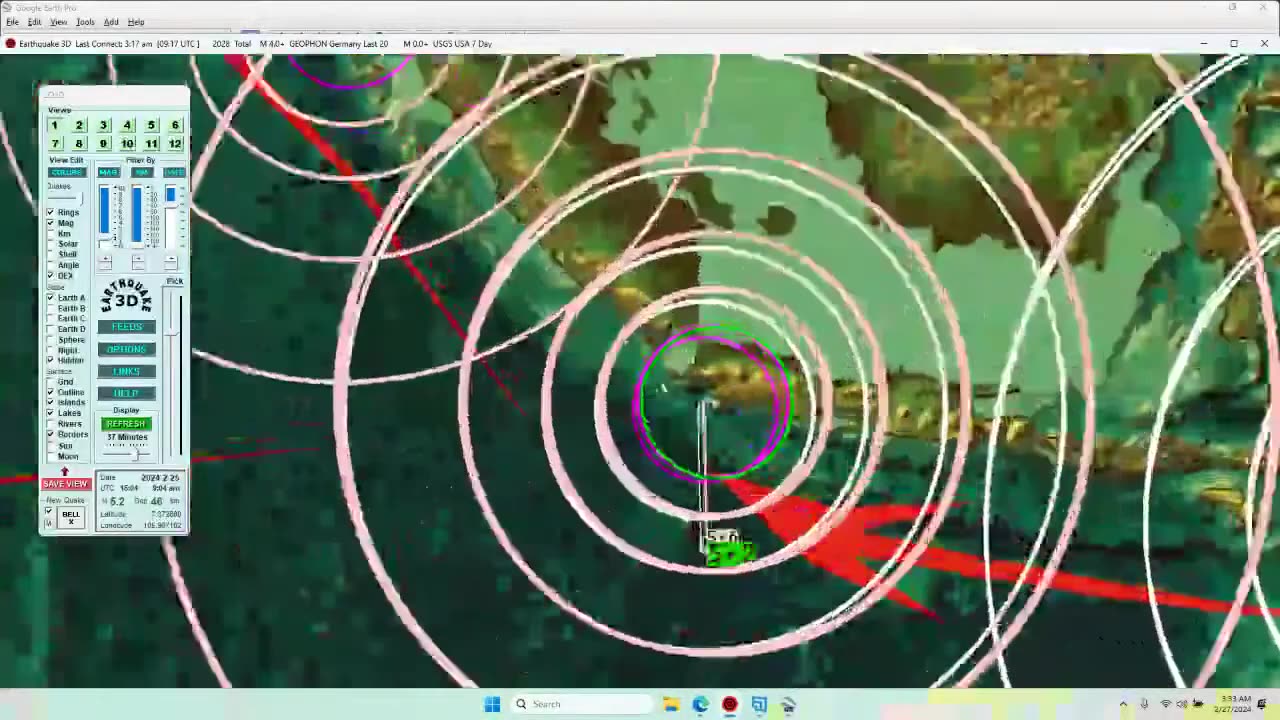Click the KM filter button
The height and width of the screenshot is (720, 1280).
(142, 172)
